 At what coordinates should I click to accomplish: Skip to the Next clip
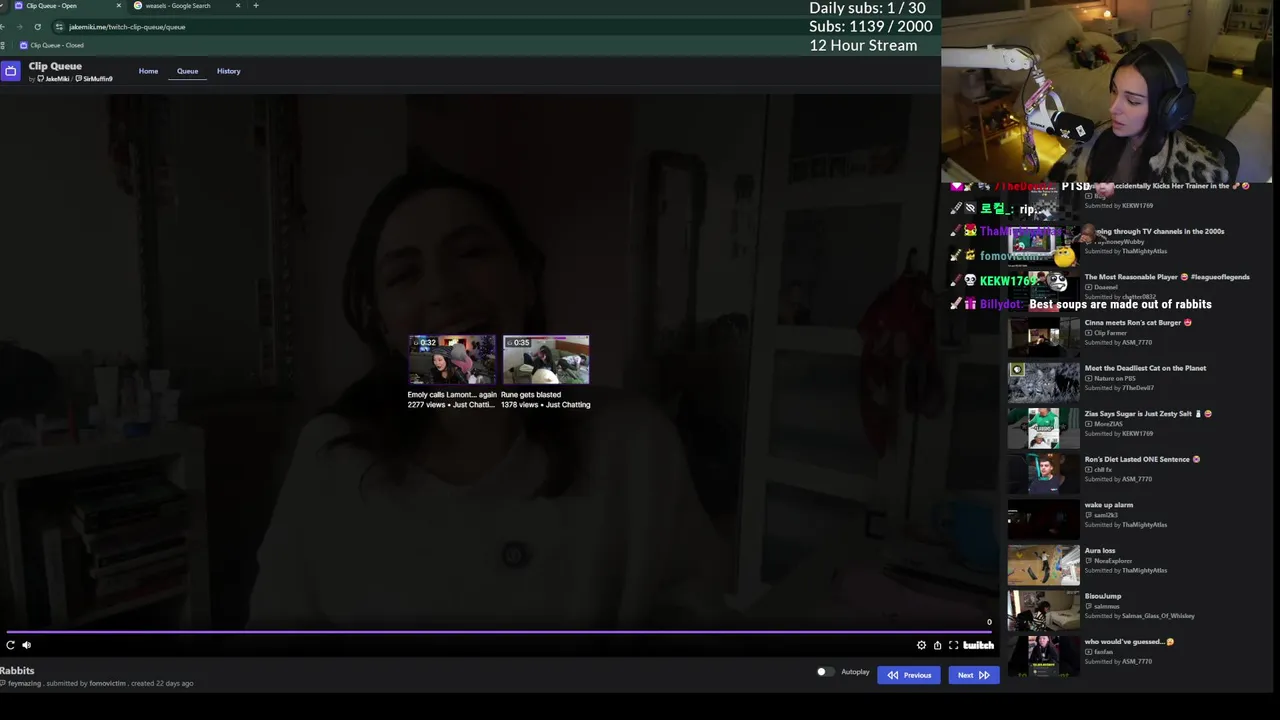[x=973, y=675]
